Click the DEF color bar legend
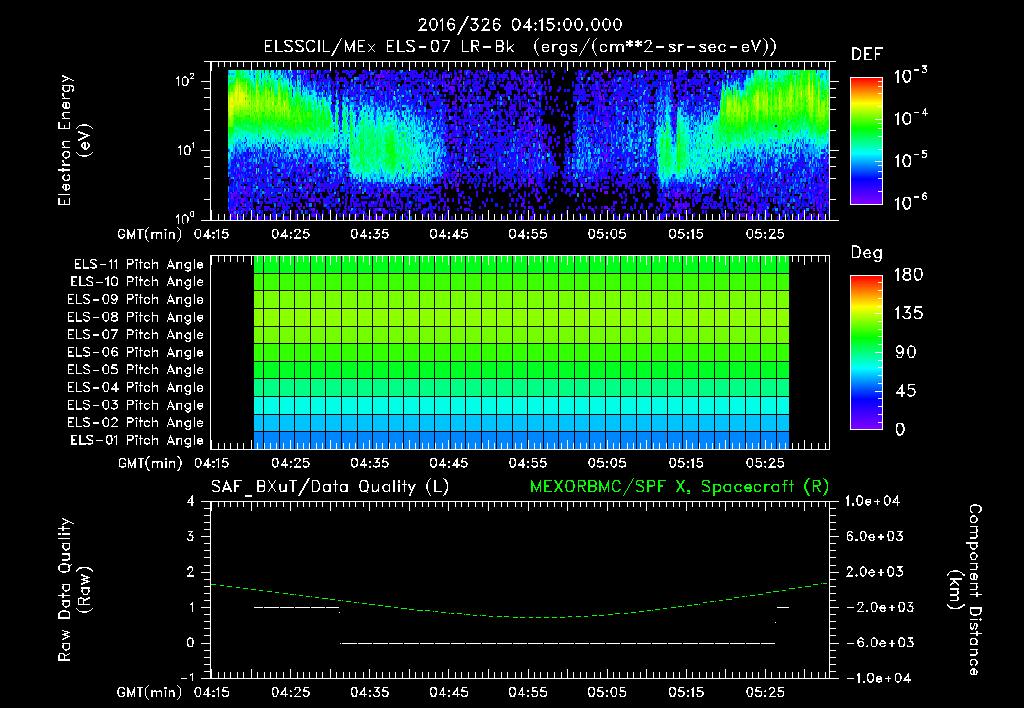 (866, 140)
